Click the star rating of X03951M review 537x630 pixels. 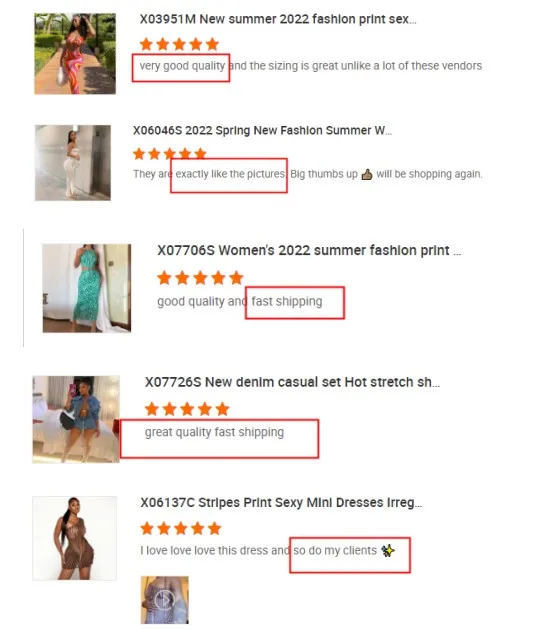(179, 44)
